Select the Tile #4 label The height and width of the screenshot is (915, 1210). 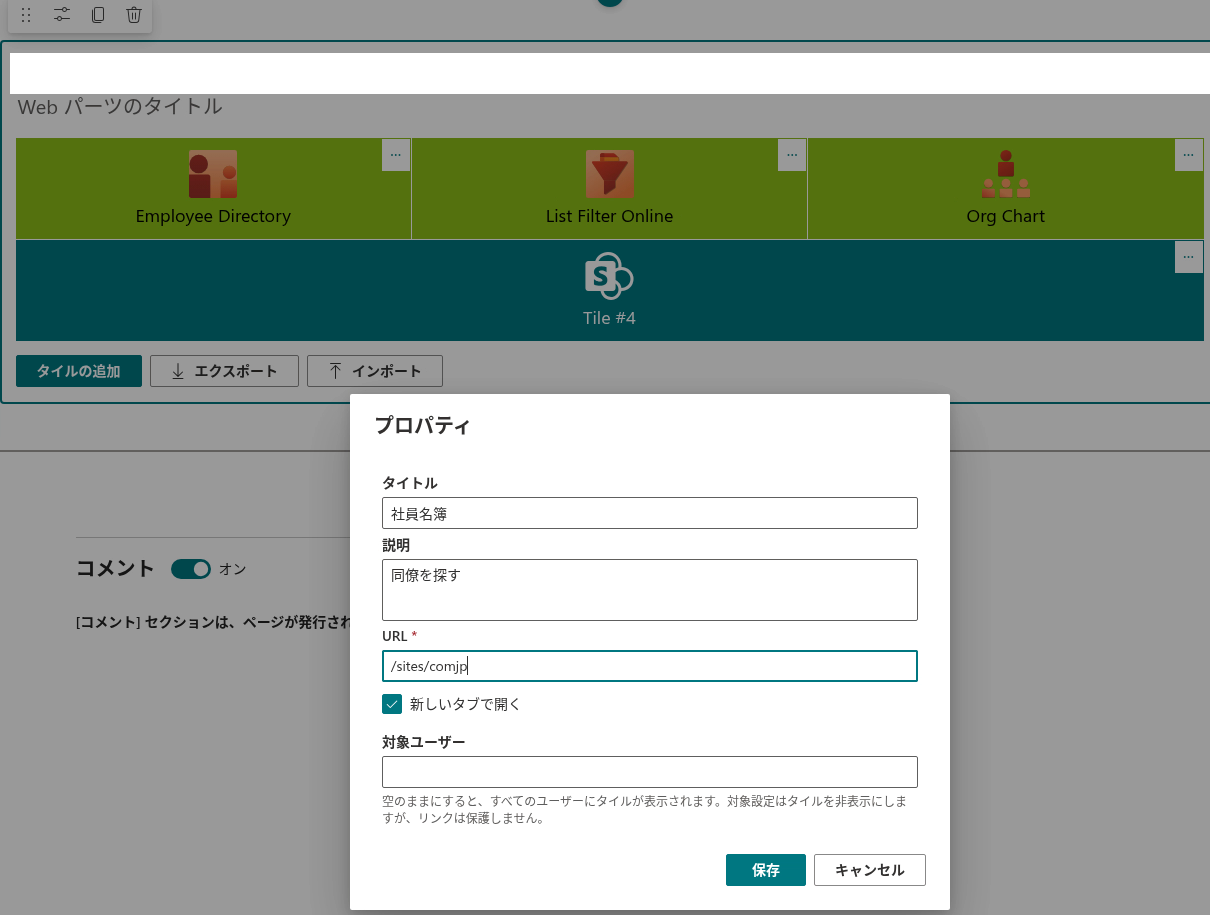(x=609, y=318)
